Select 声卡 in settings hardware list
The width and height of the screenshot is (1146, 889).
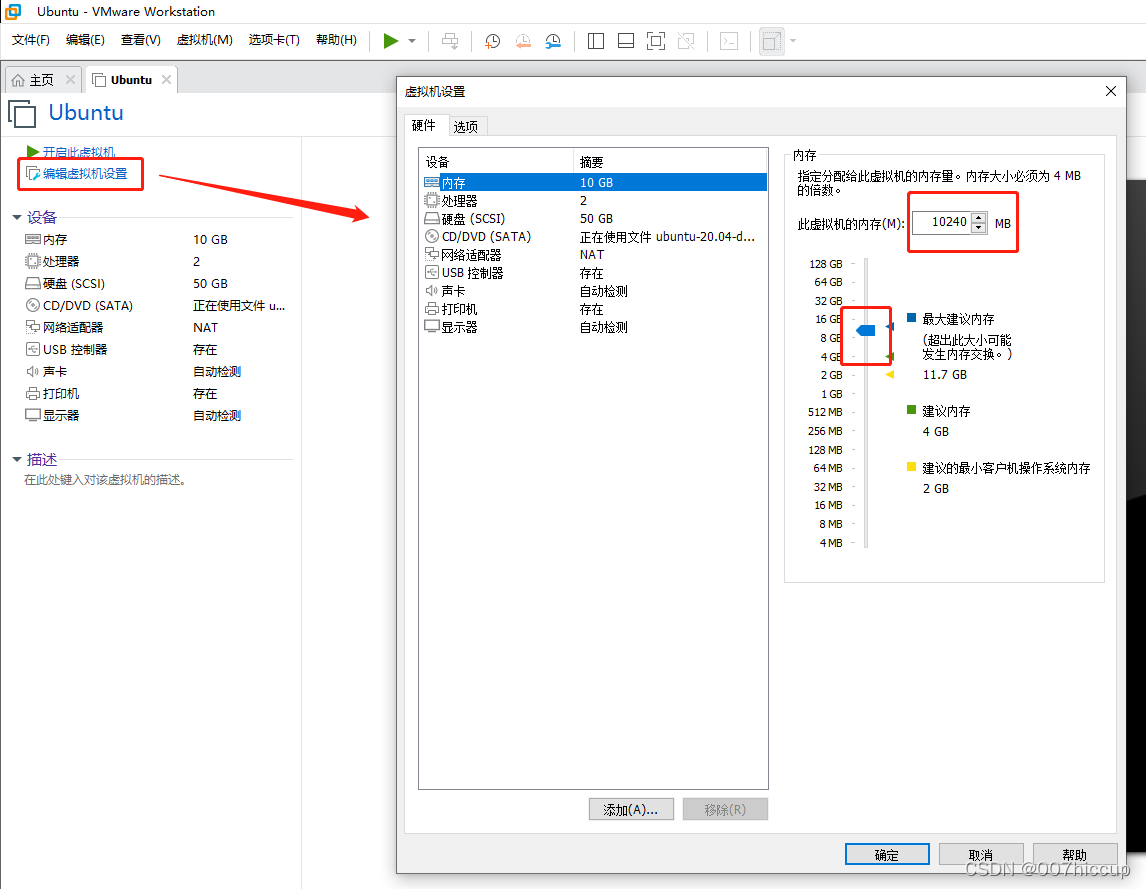(x=594, y=291)
